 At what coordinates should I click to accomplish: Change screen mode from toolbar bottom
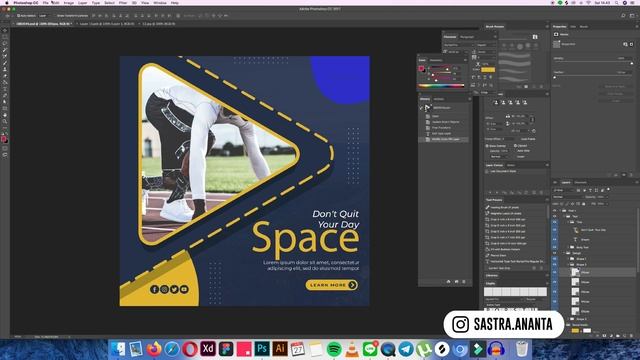click(x=5, y=155)
